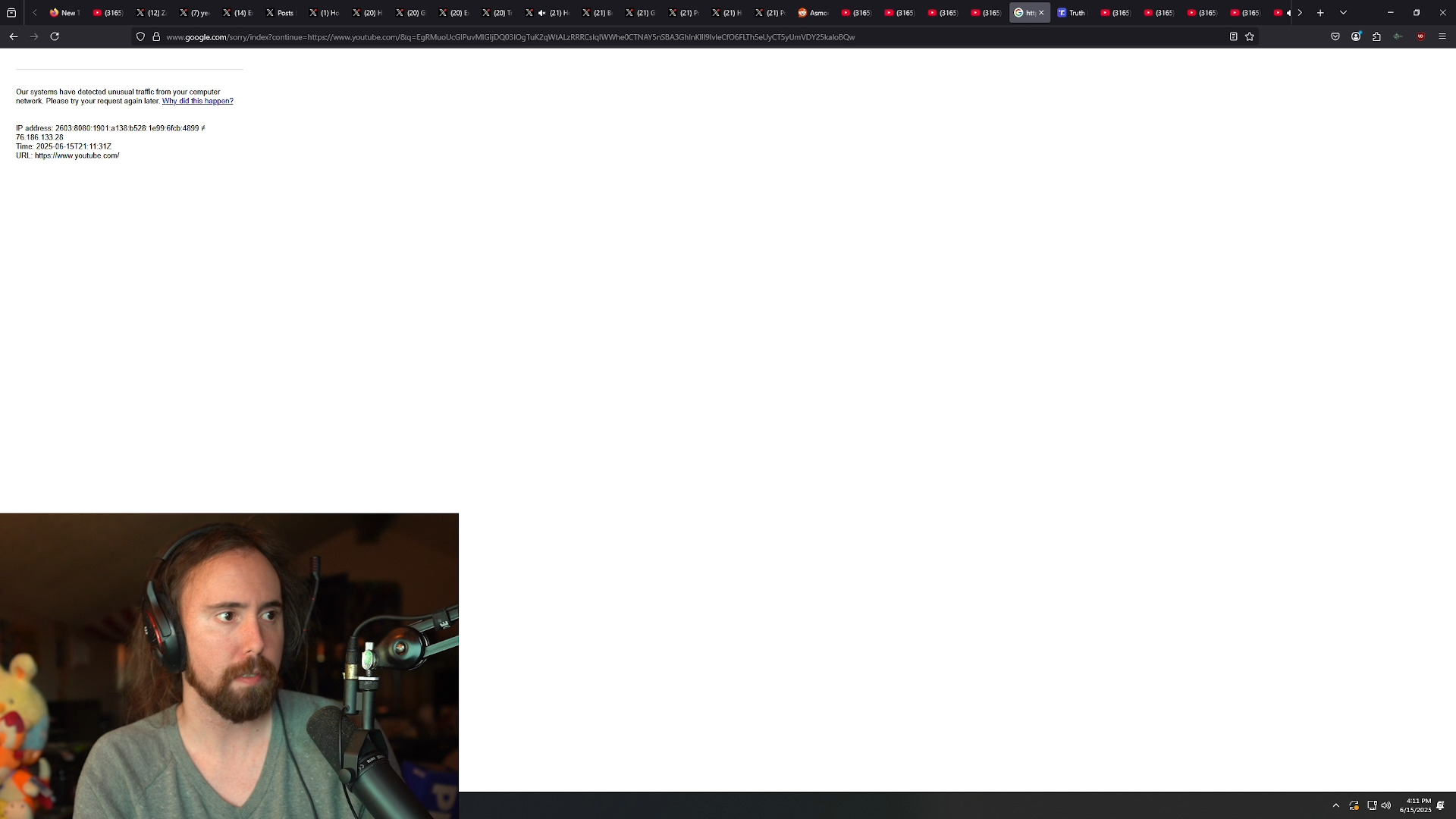Click the 'URL: https://www.youtube.com/' text
Image resolution: width=1456 pixels, height=819 pixels.
67,155
